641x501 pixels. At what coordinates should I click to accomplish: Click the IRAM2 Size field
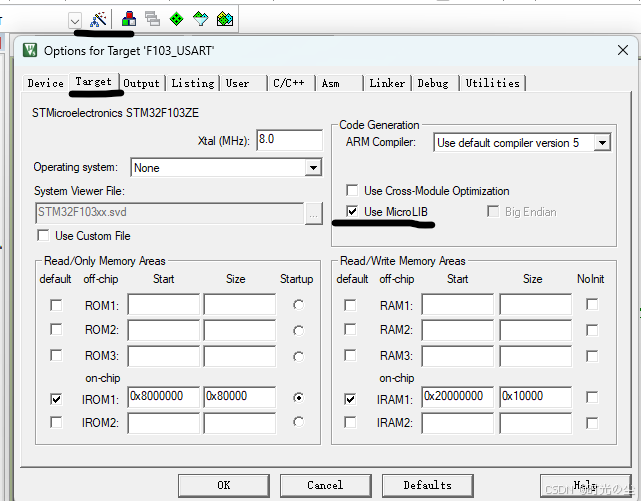[x=536, y=423]
